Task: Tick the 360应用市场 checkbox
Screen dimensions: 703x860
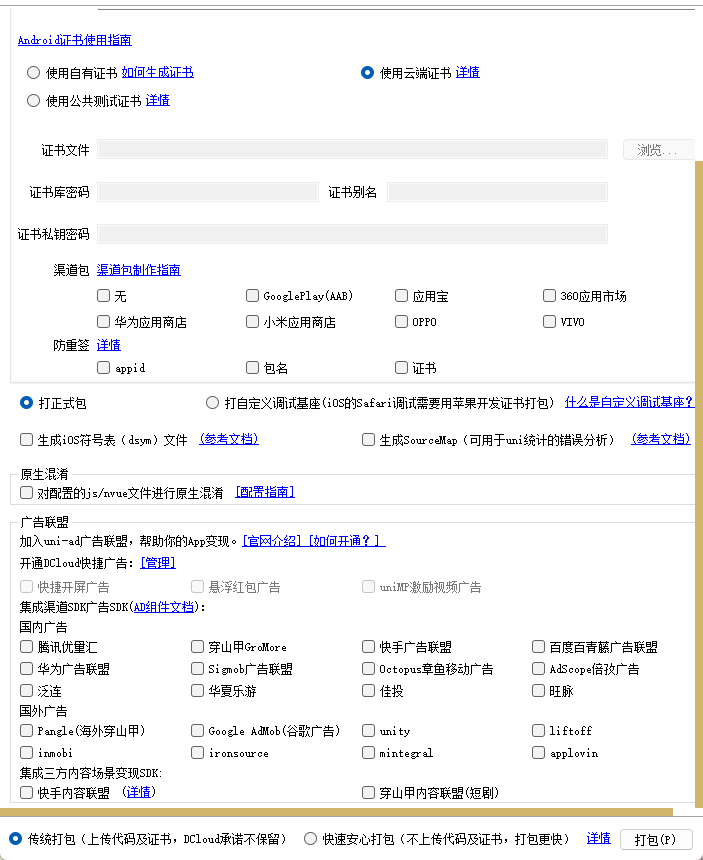Action: coord(549,296)
